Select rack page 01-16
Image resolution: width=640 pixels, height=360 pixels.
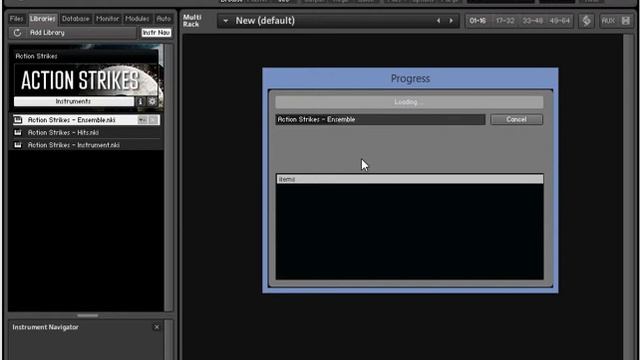[x=478, y=21]
